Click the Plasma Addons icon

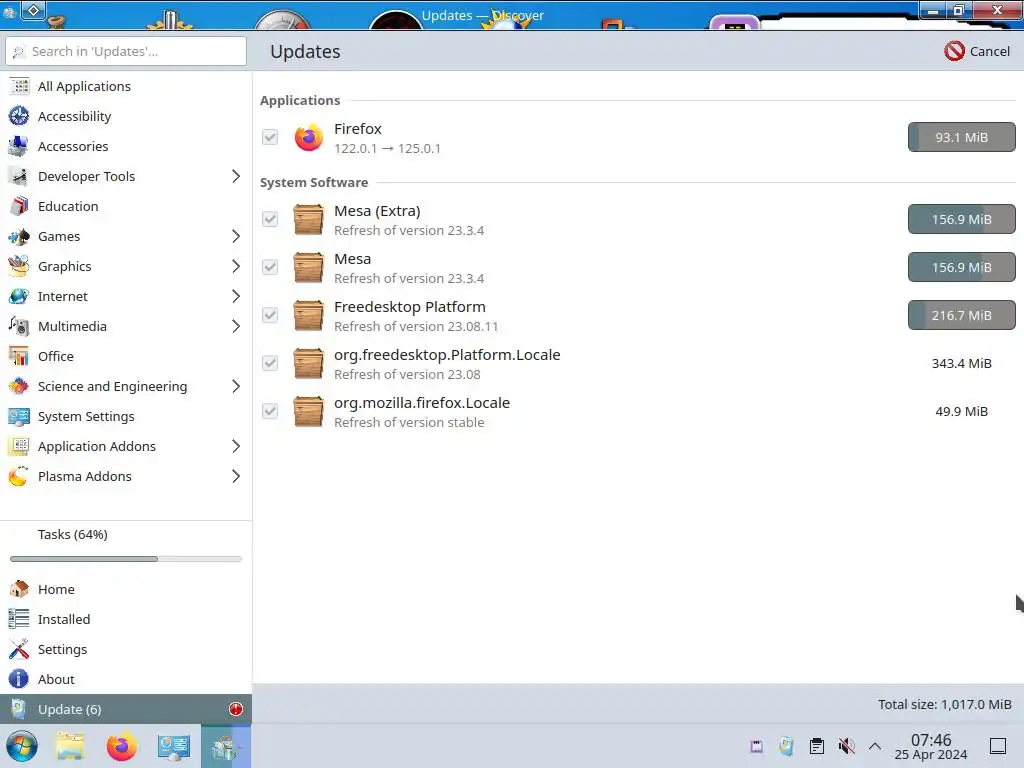click(19, 476)
